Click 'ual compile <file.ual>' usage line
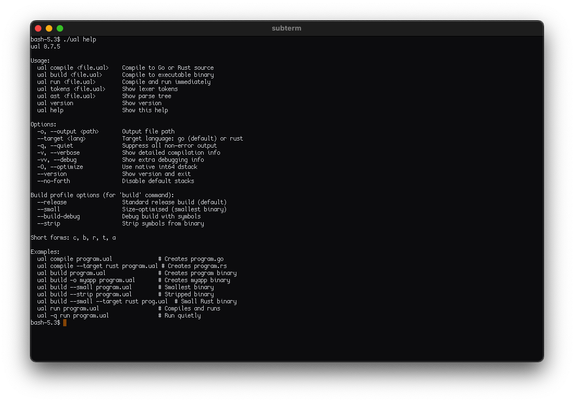Viewport: 574px width, 402px height. point(73,68)
